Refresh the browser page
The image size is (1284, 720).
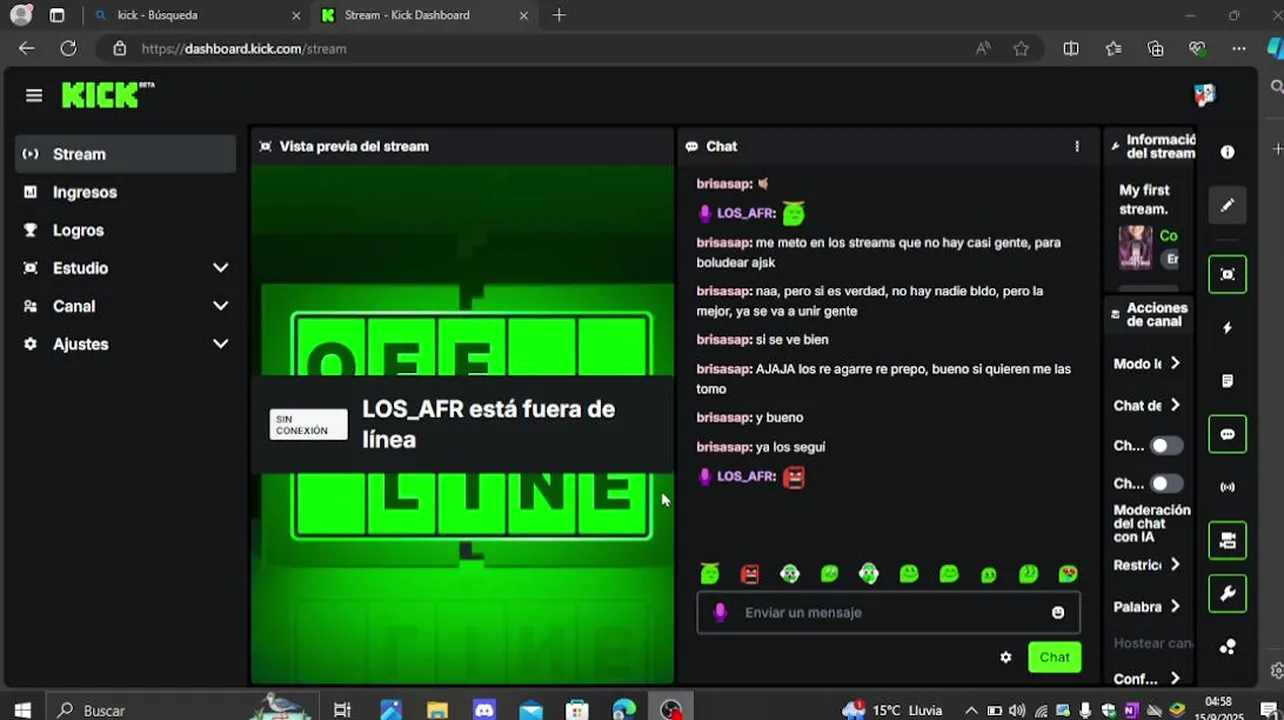[x=68, y=48]
